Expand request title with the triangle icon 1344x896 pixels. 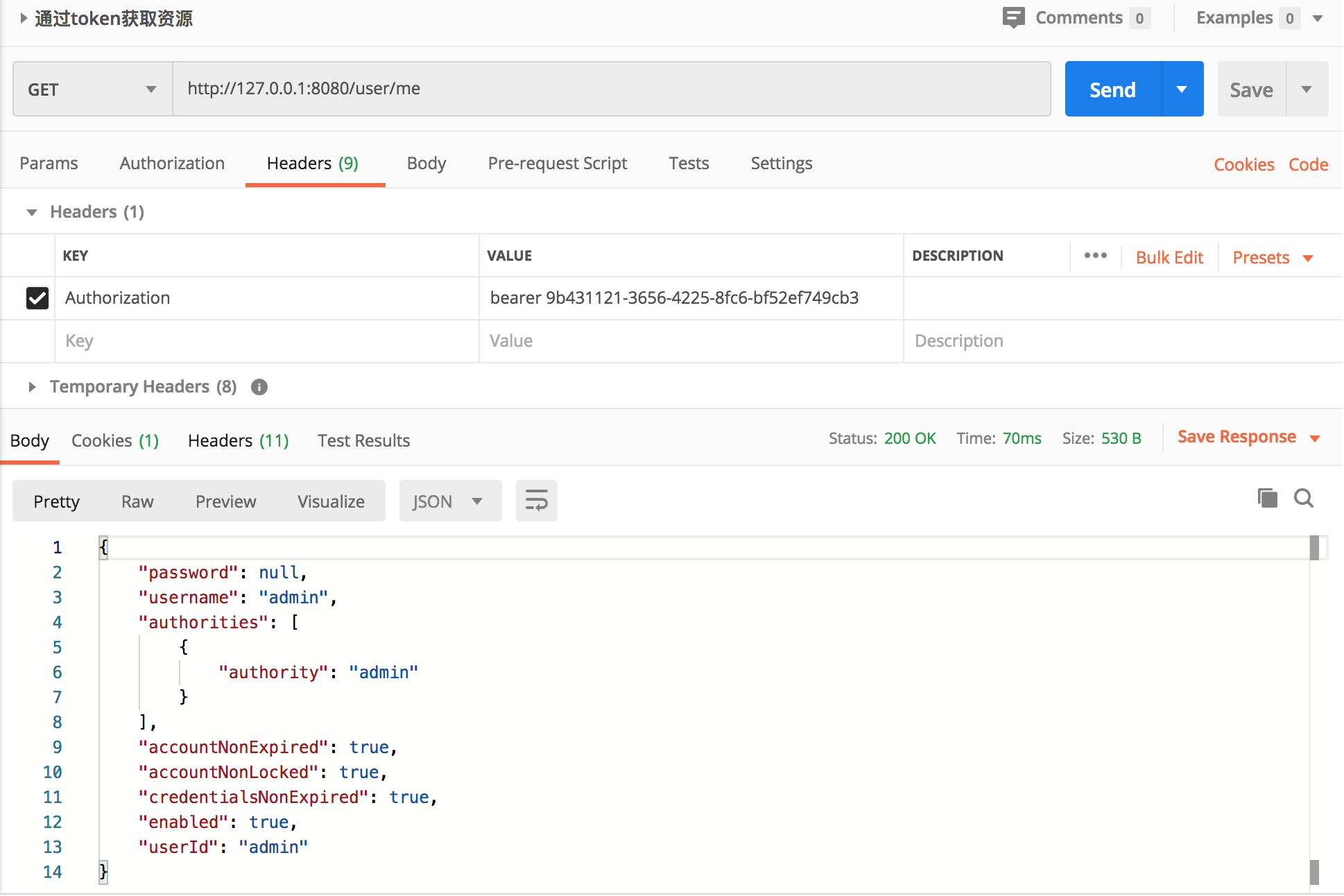click(x=24, y=18)
